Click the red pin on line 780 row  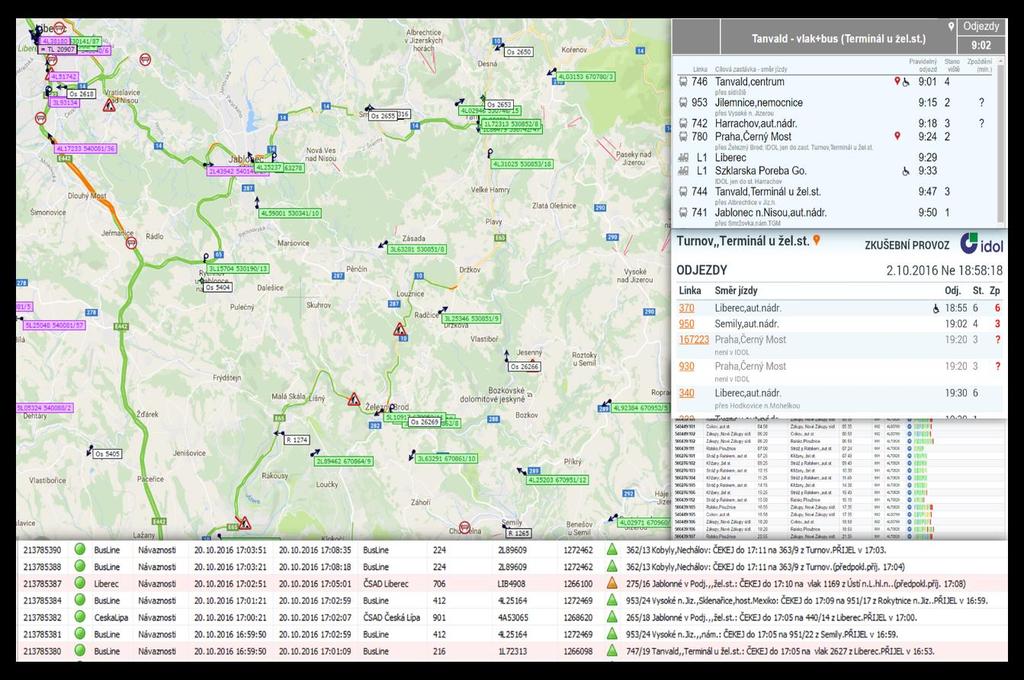(897, 136)
